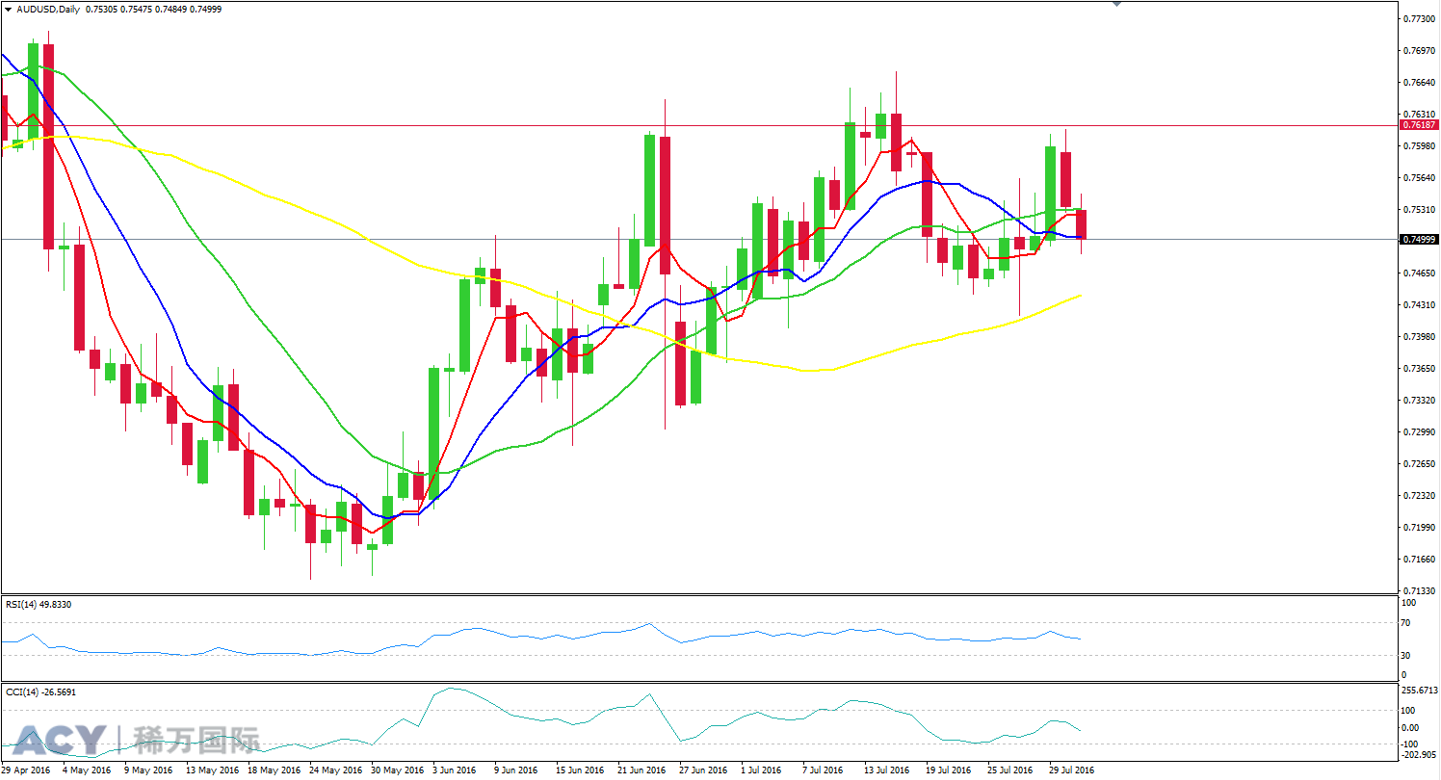Click the 21 Jun 2016 date label

click(644, 772)
